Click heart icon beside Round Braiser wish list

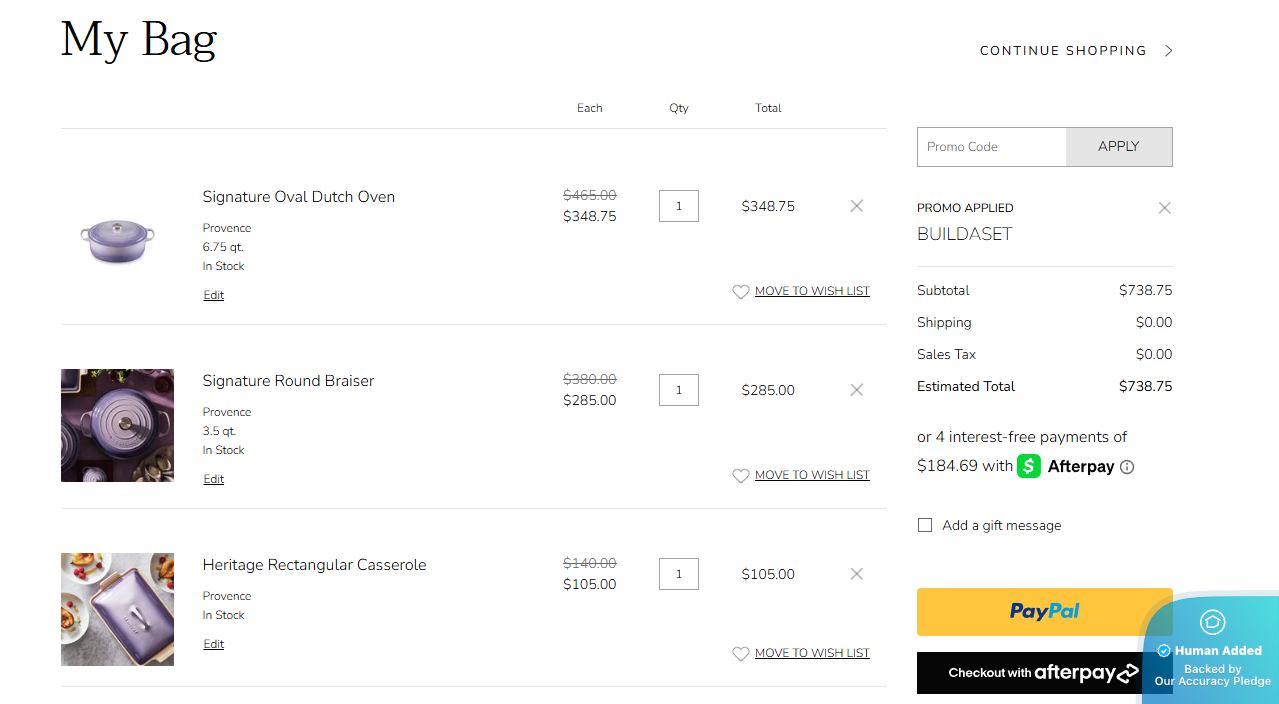click(x=741, y=476)
